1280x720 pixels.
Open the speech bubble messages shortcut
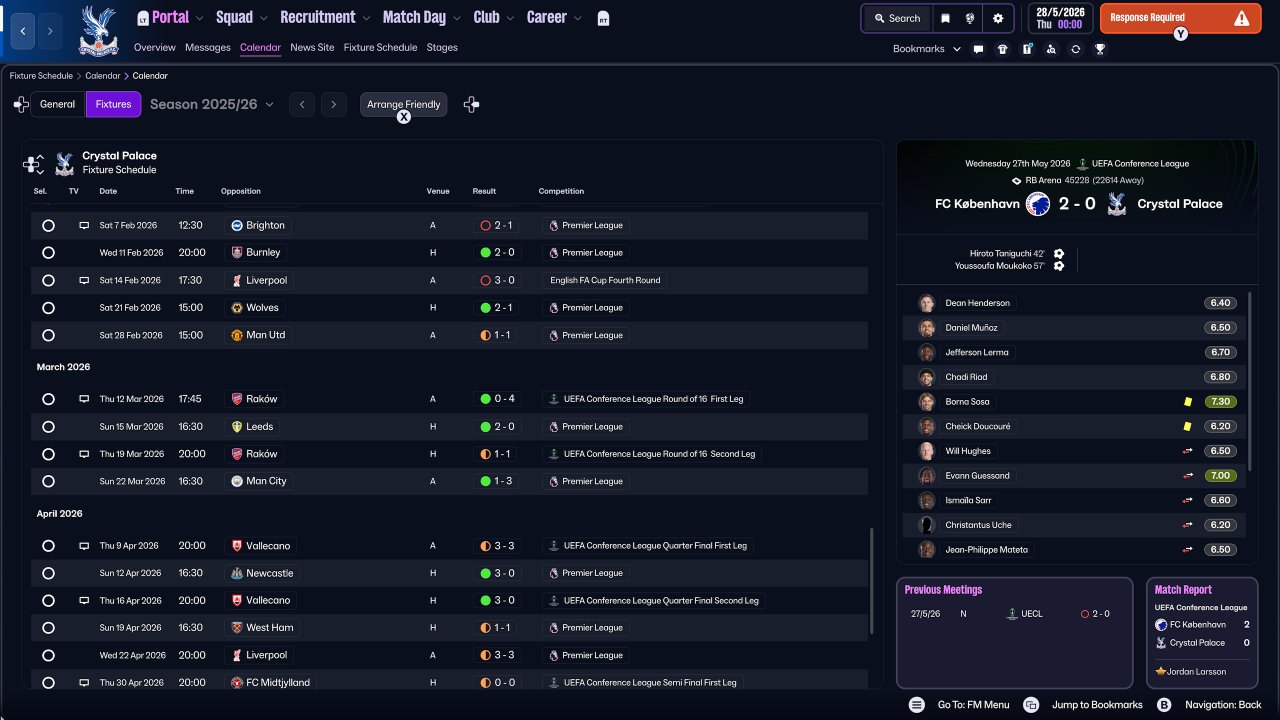(x=978, y=49)
